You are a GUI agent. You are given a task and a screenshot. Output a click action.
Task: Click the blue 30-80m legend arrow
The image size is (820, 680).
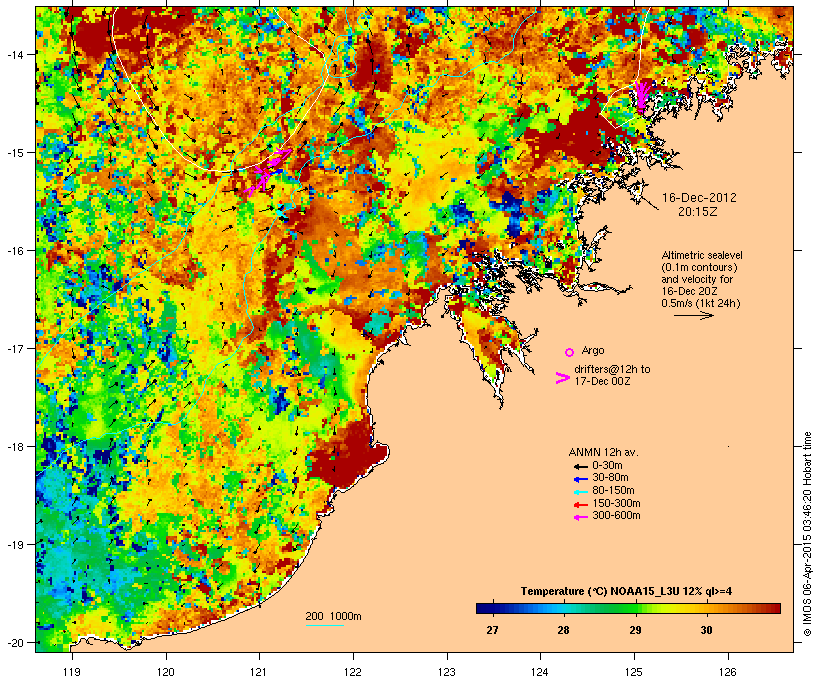tap(580, 479)
